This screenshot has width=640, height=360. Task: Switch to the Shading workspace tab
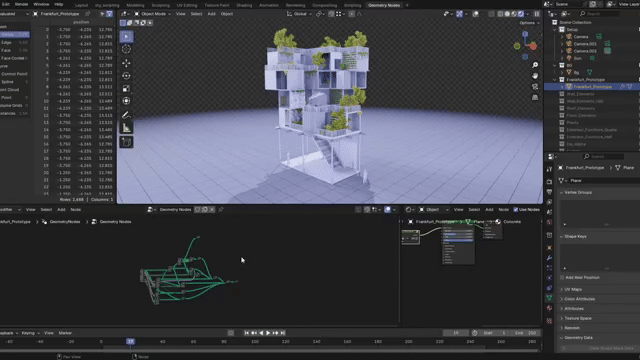click(244, 5)
